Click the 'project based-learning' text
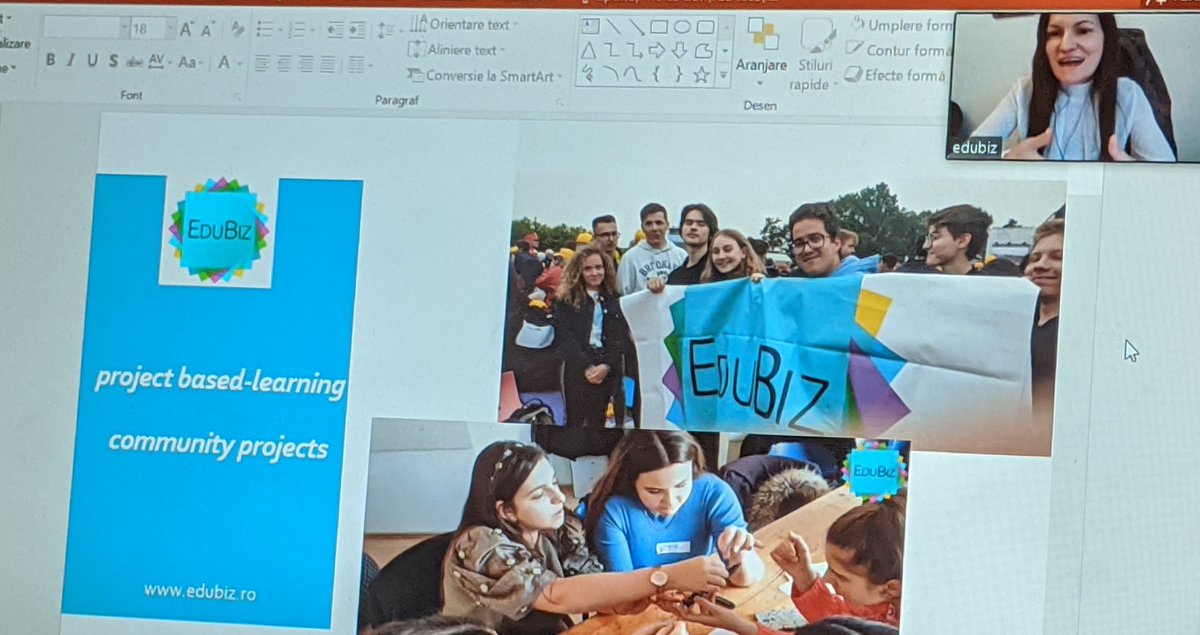 point(219,384)
